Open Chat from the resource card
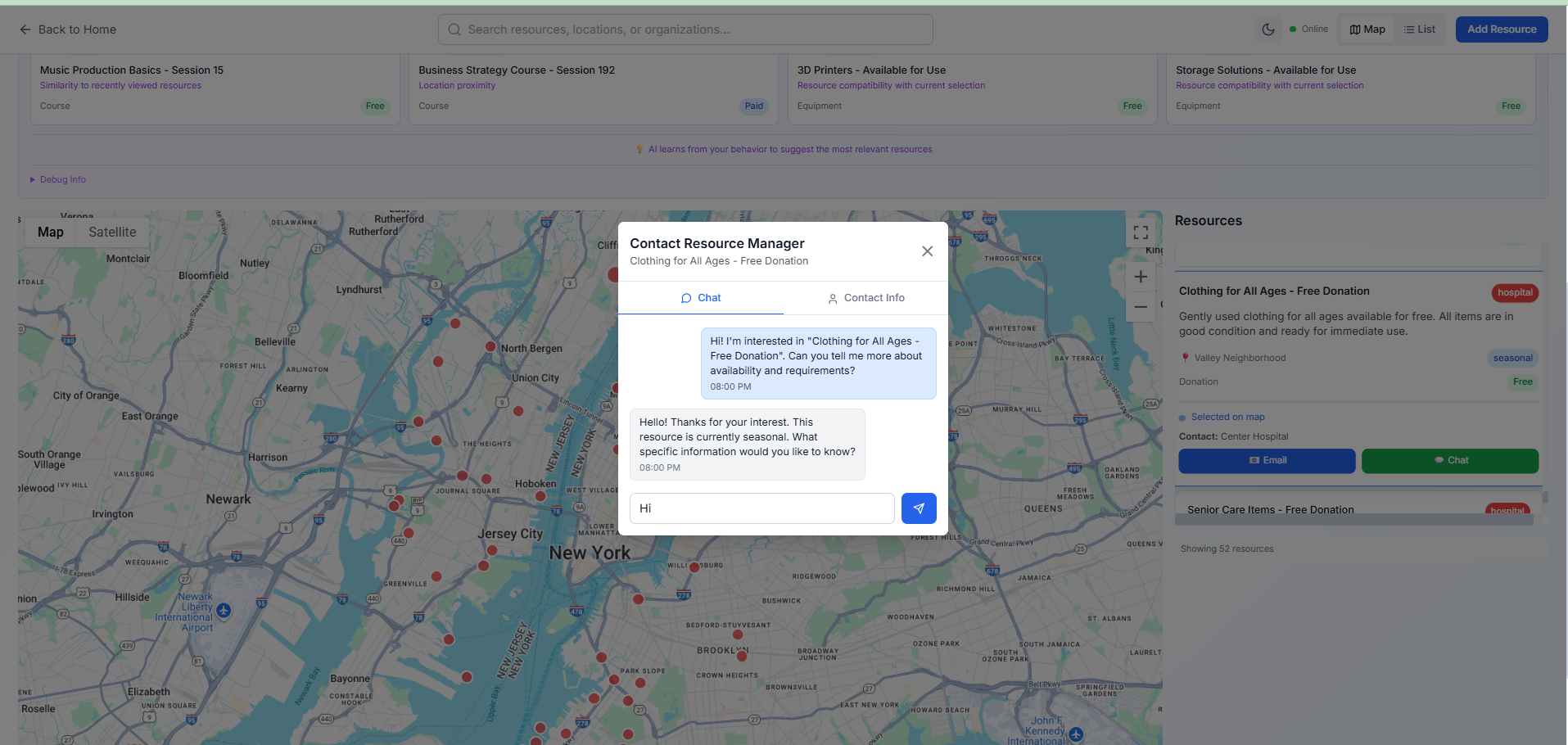The image size is (1568, 745). pyautogui.click(x=1450, y=461)
